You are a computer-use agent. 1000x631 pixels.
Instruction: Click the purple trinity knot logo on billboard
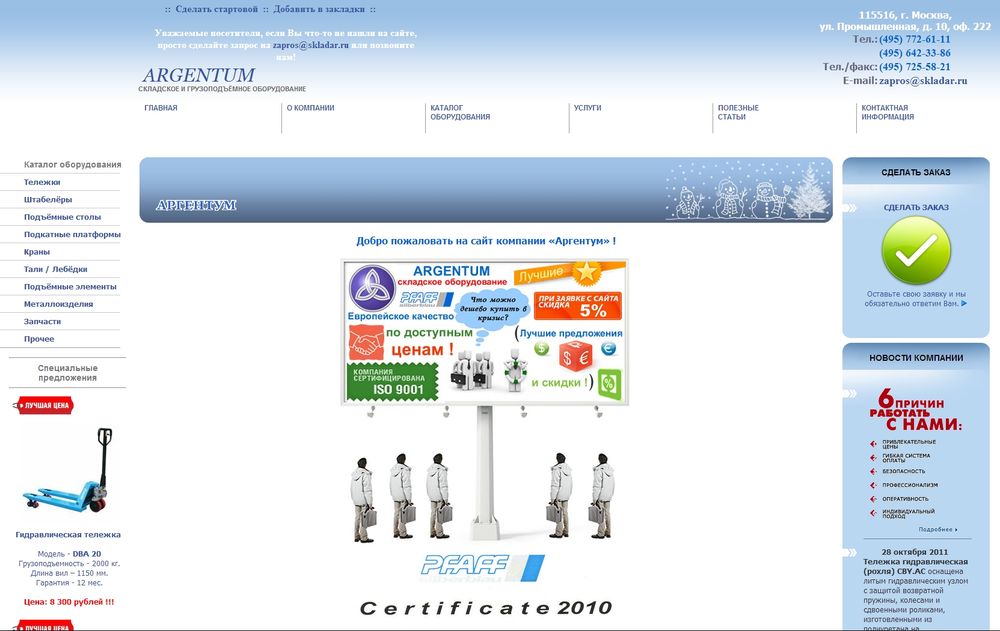pos(372,288)
